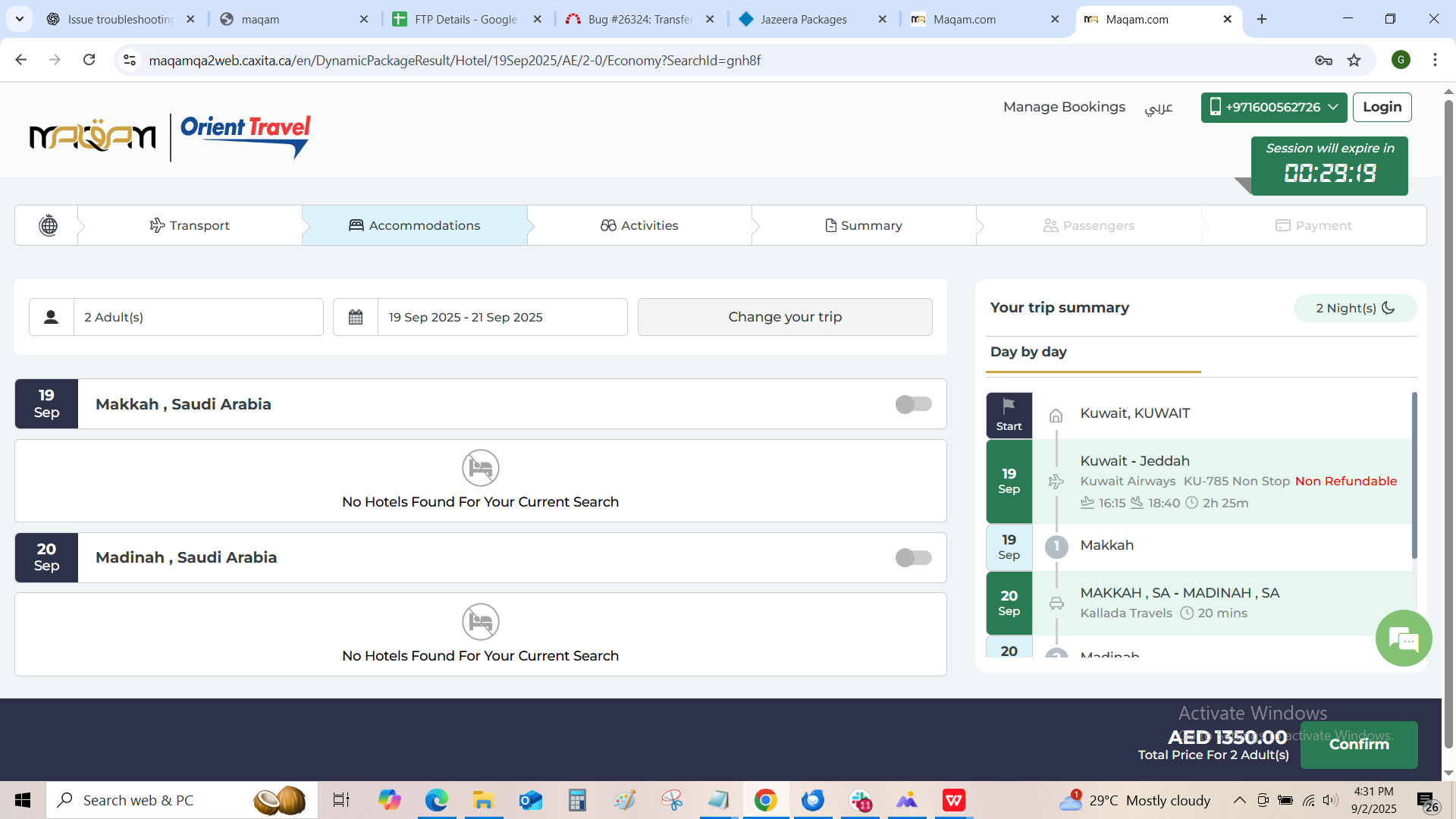Open site information icon in address bar

pyautogui.click(x=130, y=61)
